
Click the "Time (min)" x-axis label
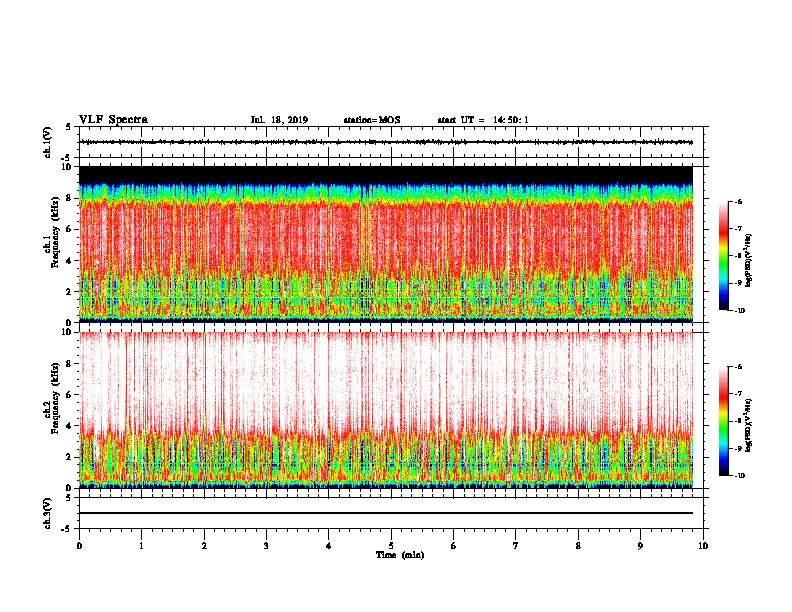tap(400, 555)
